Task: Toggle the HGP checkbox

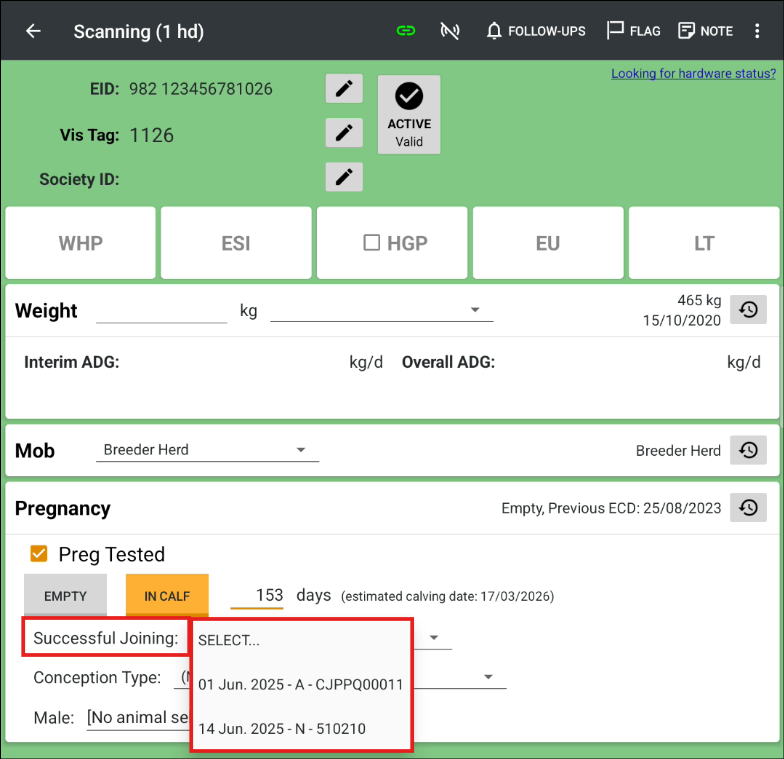Action: tap(371, 243)
